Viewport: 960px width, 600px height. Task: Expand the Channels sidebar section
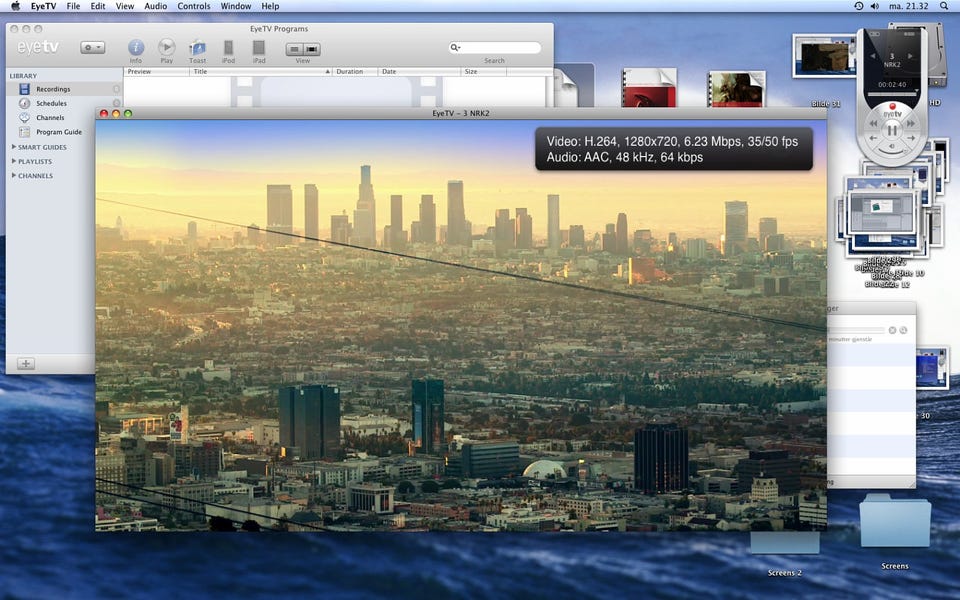[x=14, y=175]
